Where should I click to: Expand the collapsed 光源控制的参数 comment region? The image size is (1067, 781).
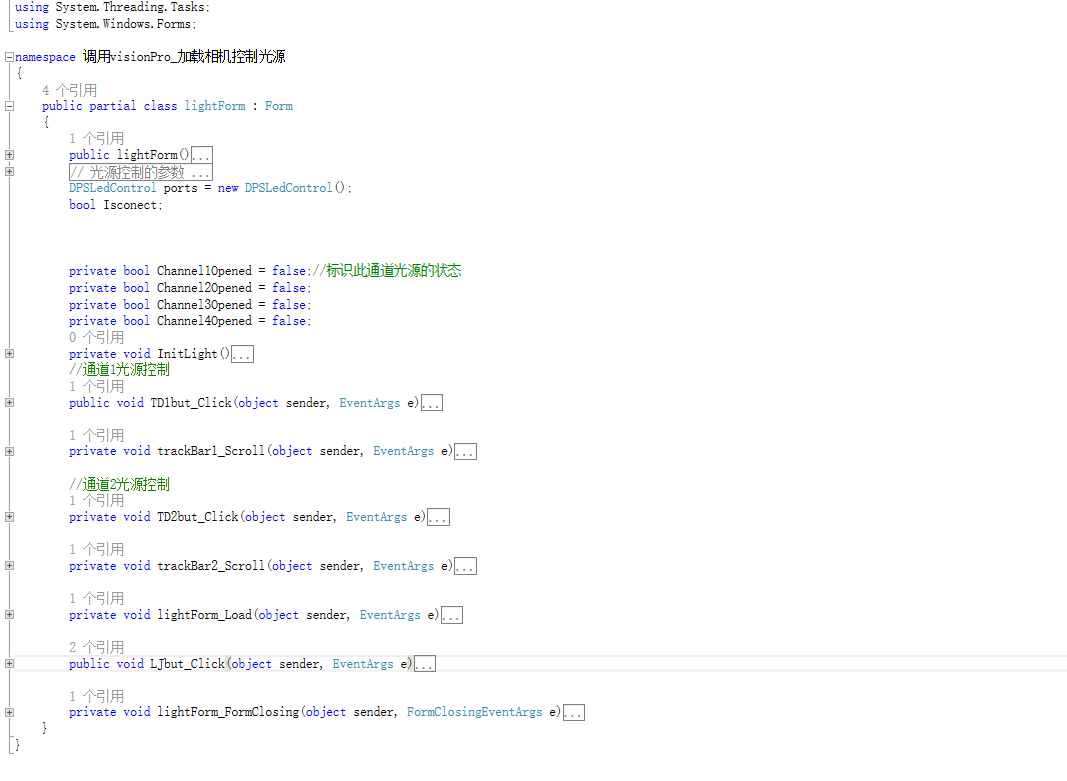[10, 171]
